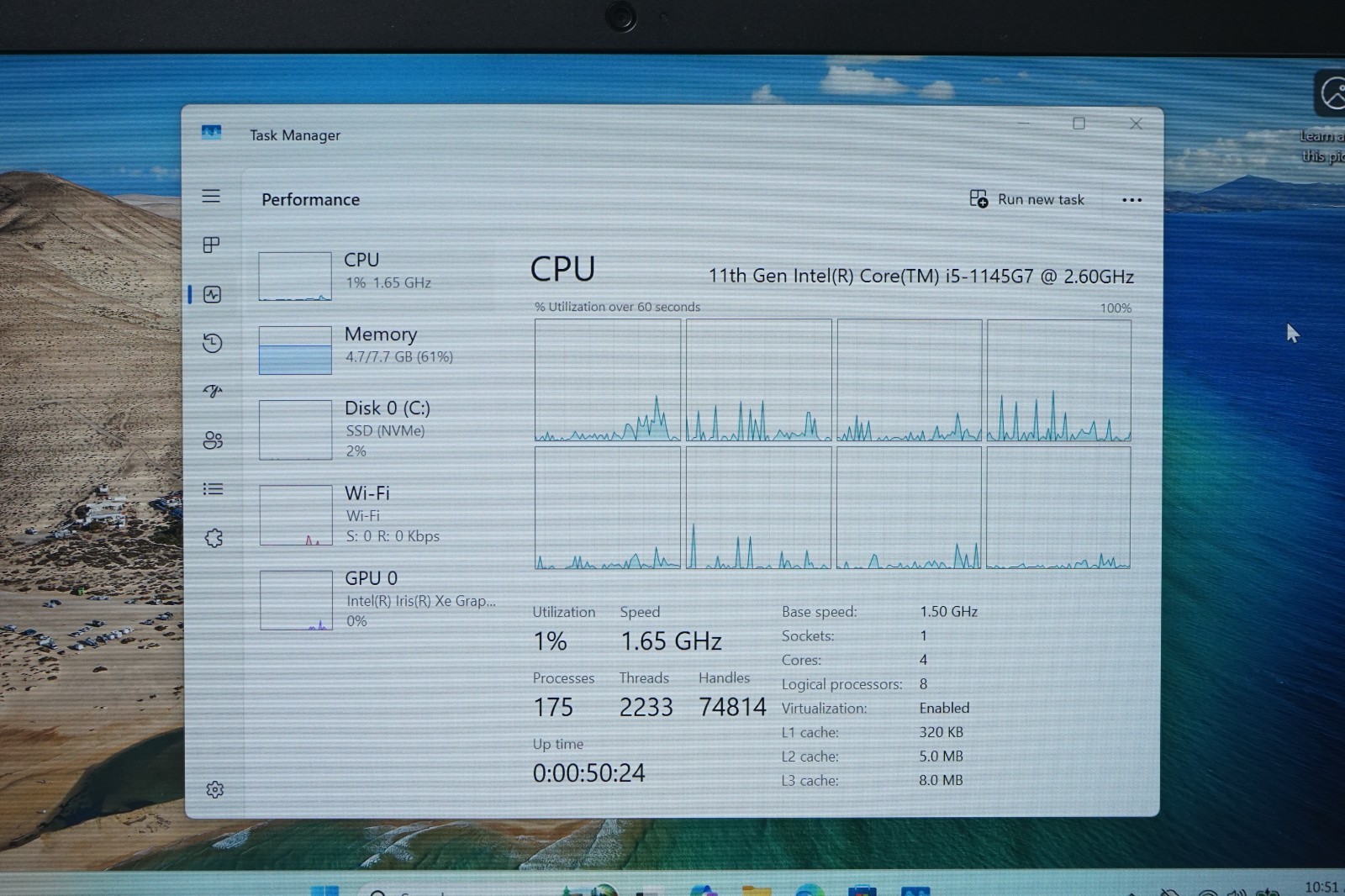Screen dimensions: 1345x896
Task: Open the Services page puzzle icon
Action: coord(214,538)
